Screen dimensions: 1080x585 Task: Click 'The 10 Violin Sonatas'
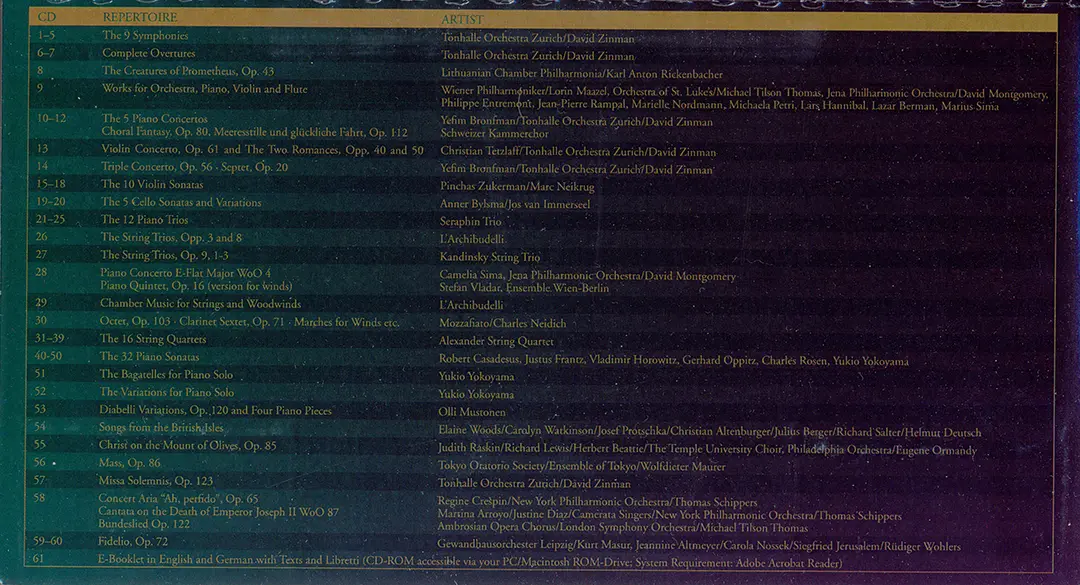pyautogui.click(x=152, y=185)
